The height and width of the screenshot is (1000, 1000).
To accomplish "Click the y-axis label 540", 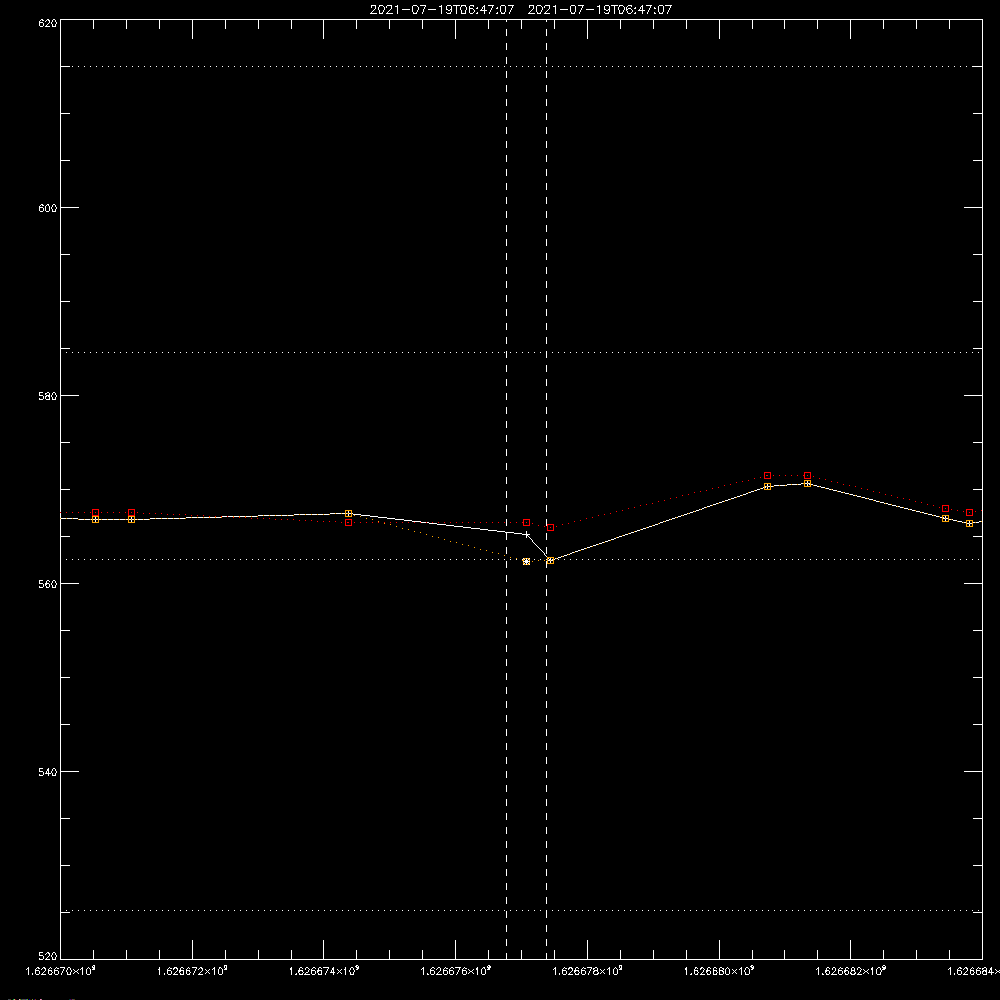I will (48, 772).
